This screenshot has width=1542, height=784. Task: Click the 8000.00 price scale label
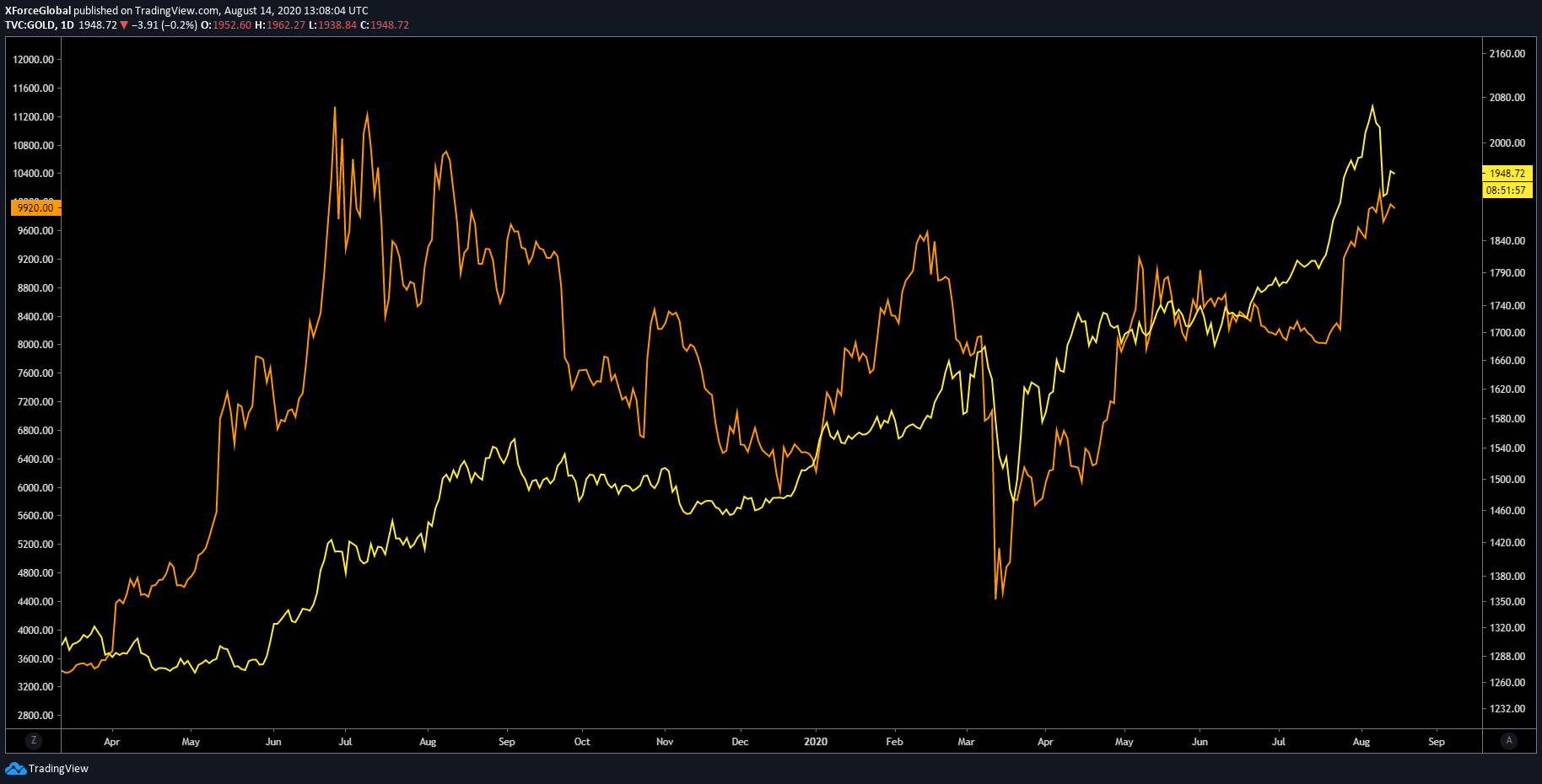[x=35, y=345]
